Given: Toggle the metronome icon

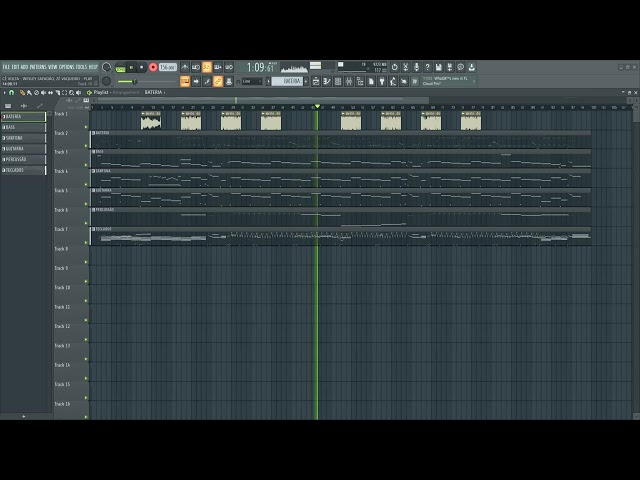Looking at the screenshot, I should pyautogui.click(x=185, y=67).
